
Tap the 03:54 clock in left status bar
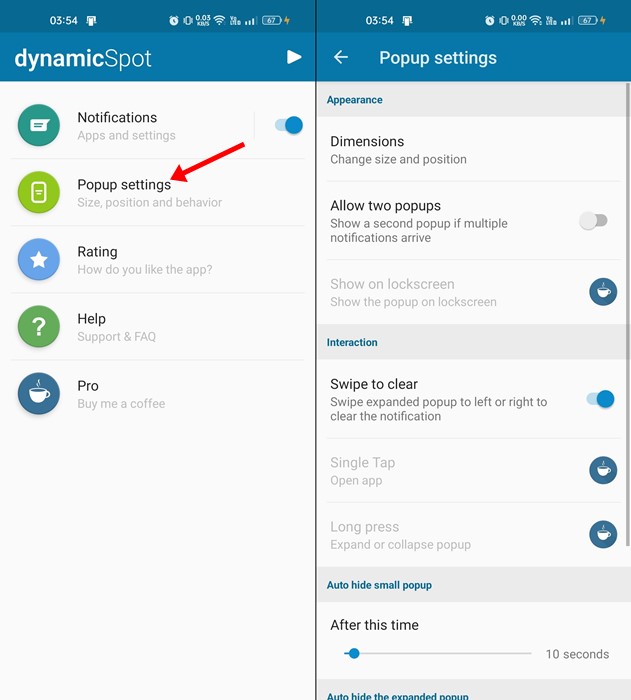[63, 21]
